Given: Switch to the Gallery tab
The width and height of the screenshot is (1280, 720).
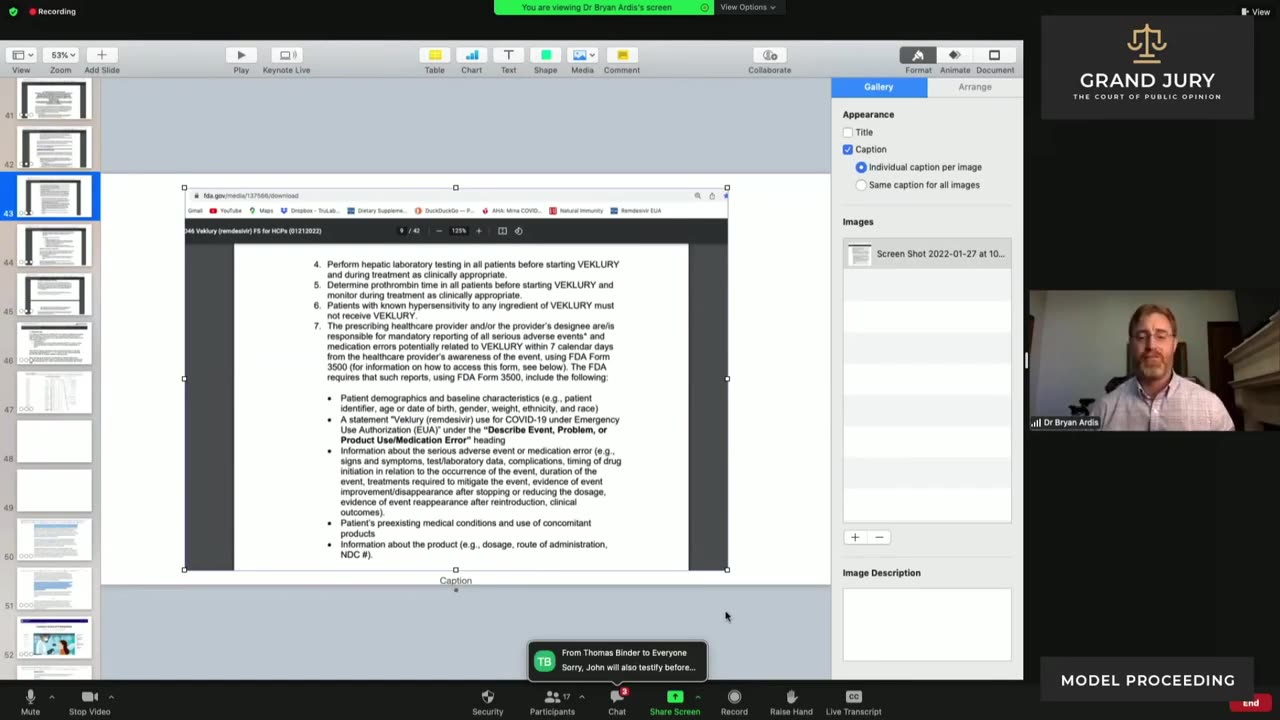Looking at the screenshot, I should [x=879, y=87].
